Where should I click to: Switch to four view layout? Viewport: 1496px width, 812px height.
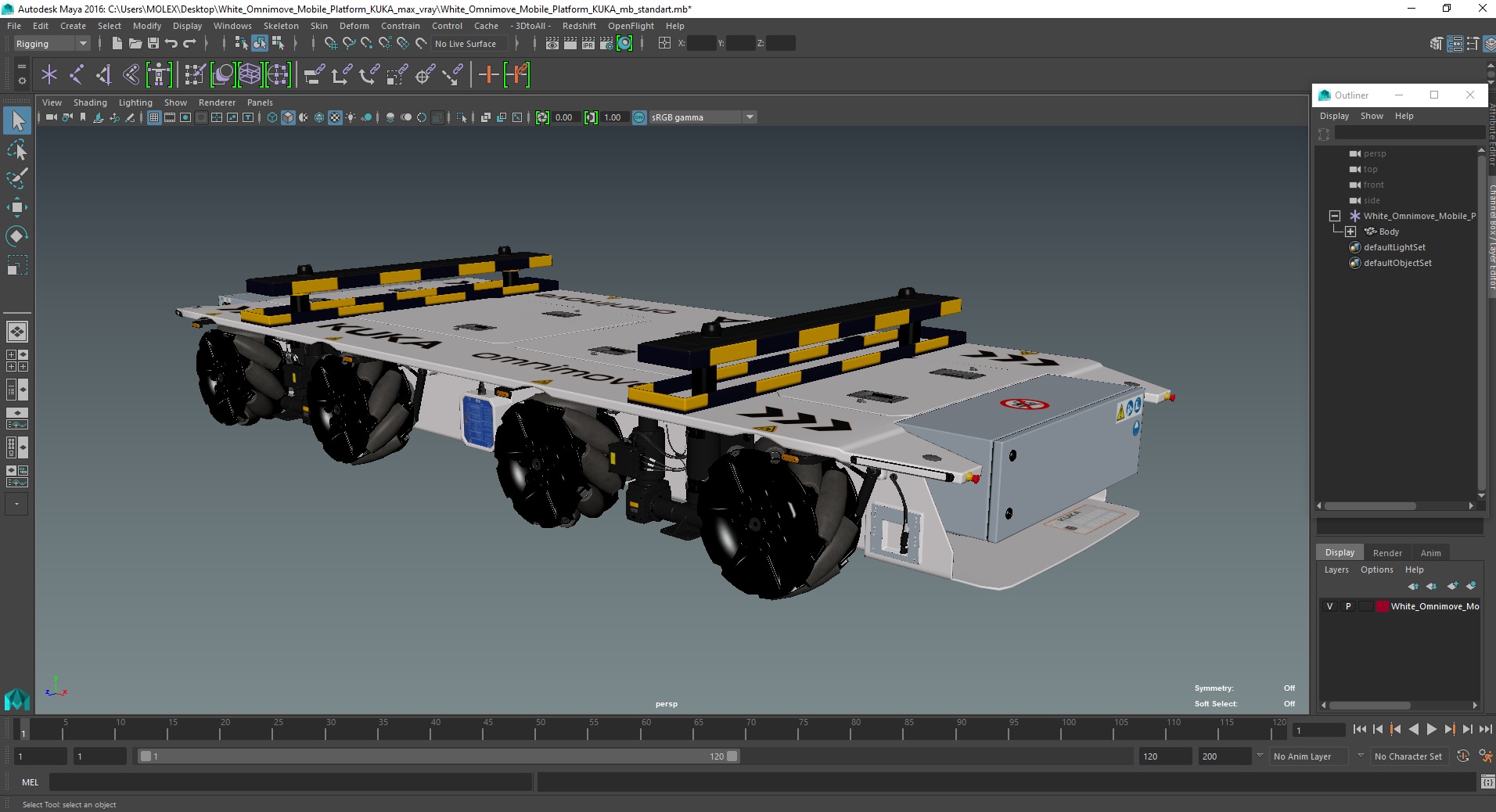pos(17,361)
